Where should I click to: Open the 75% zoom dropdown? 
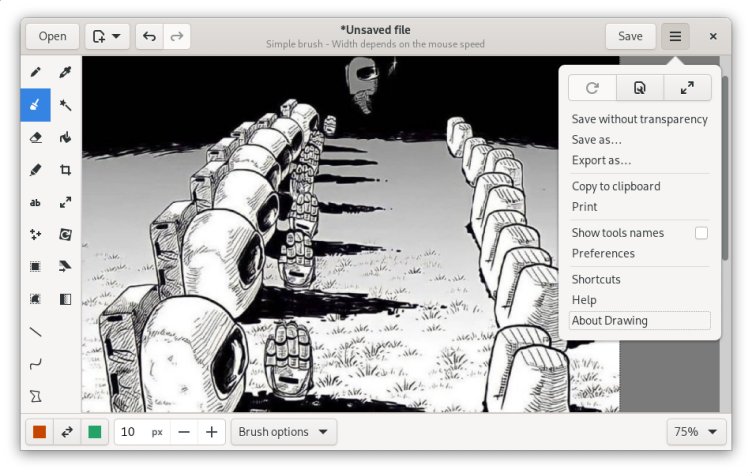pos(697,432)
